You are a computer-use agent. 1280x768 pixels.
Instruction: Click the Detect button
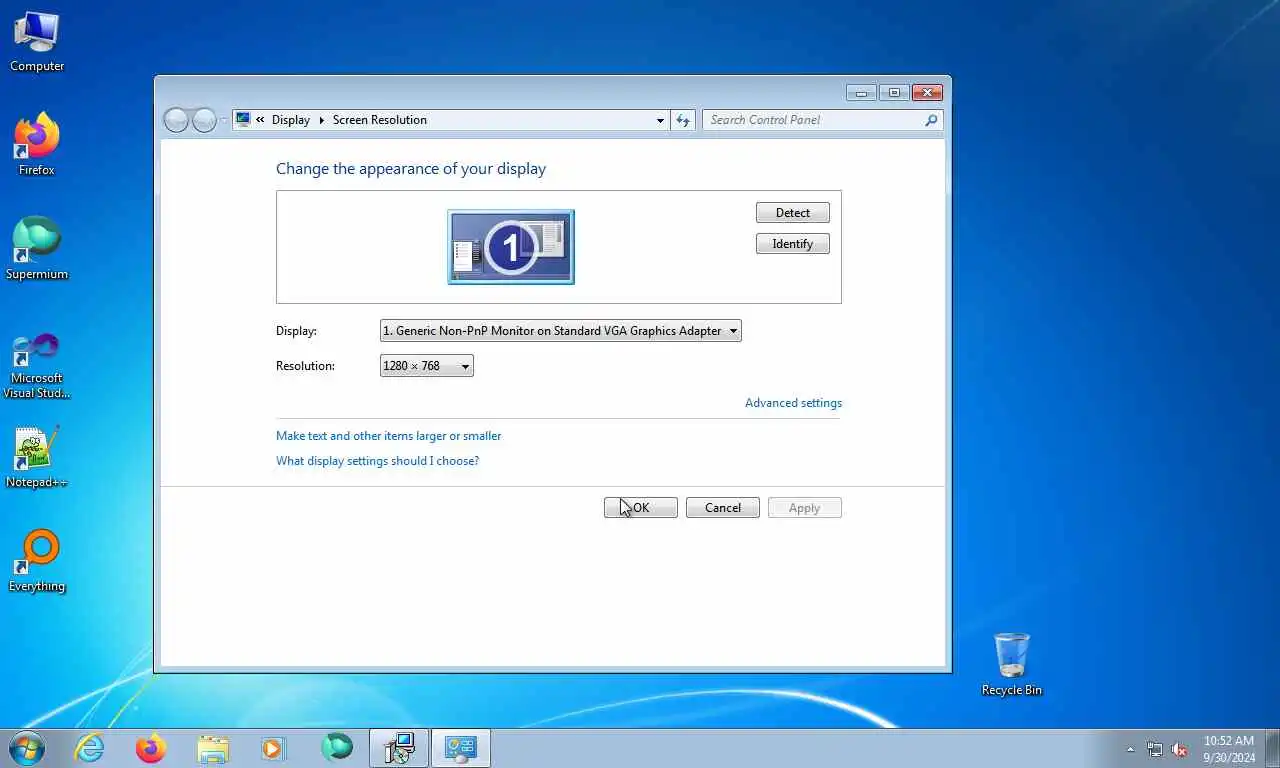tap(793, 213)
